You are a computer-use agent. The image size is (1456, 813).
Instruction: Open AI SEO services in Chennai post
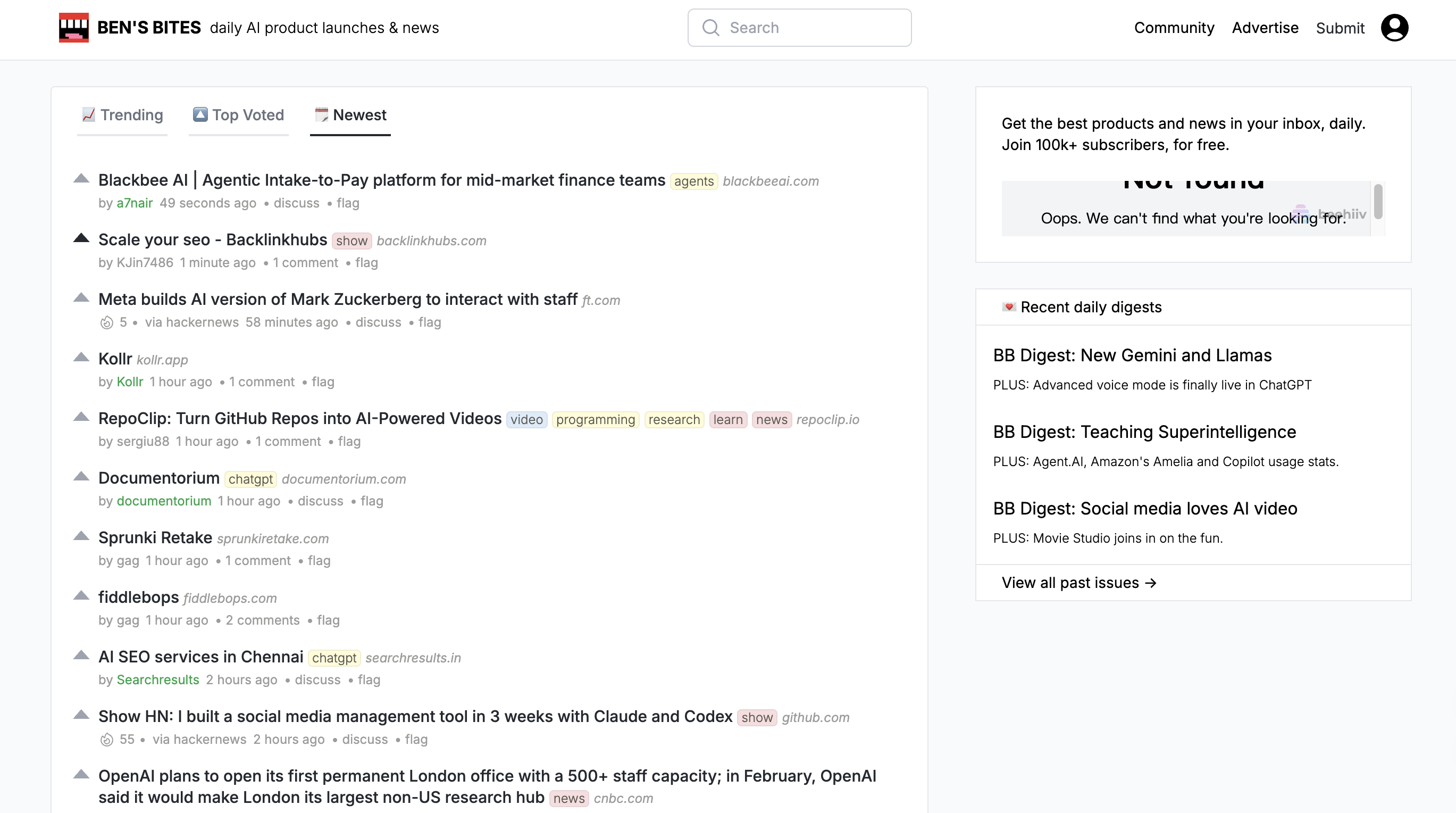point(200,657)
